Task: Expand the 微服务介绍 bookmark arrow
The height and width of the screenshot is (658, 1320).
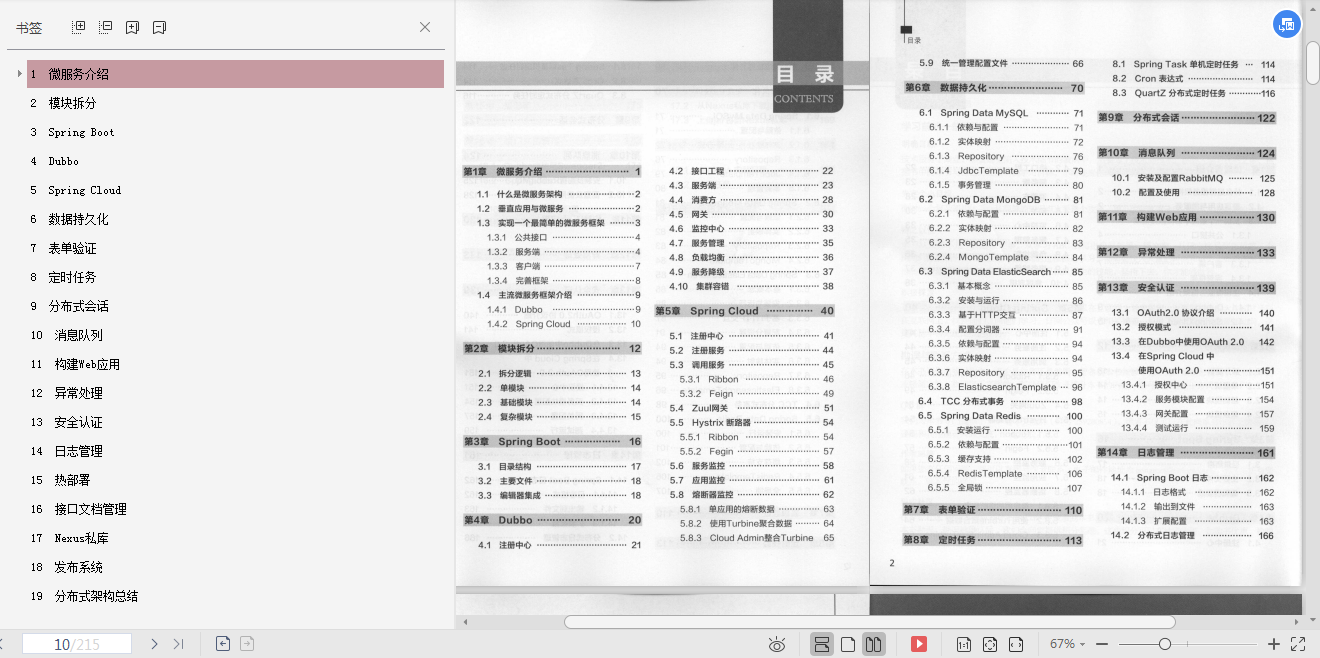Action: pyautogui.click(x=19, y=74)
